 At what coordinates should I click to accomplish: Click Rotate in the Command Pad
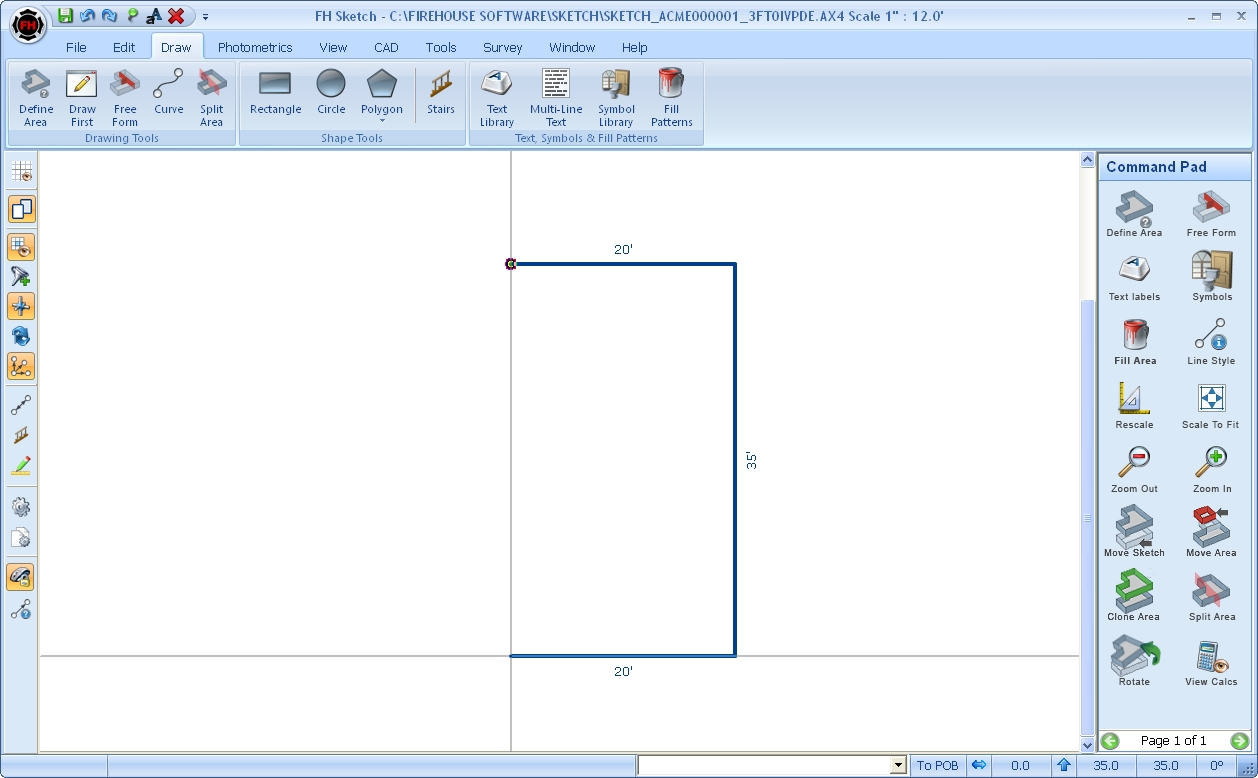[1134, 662]
